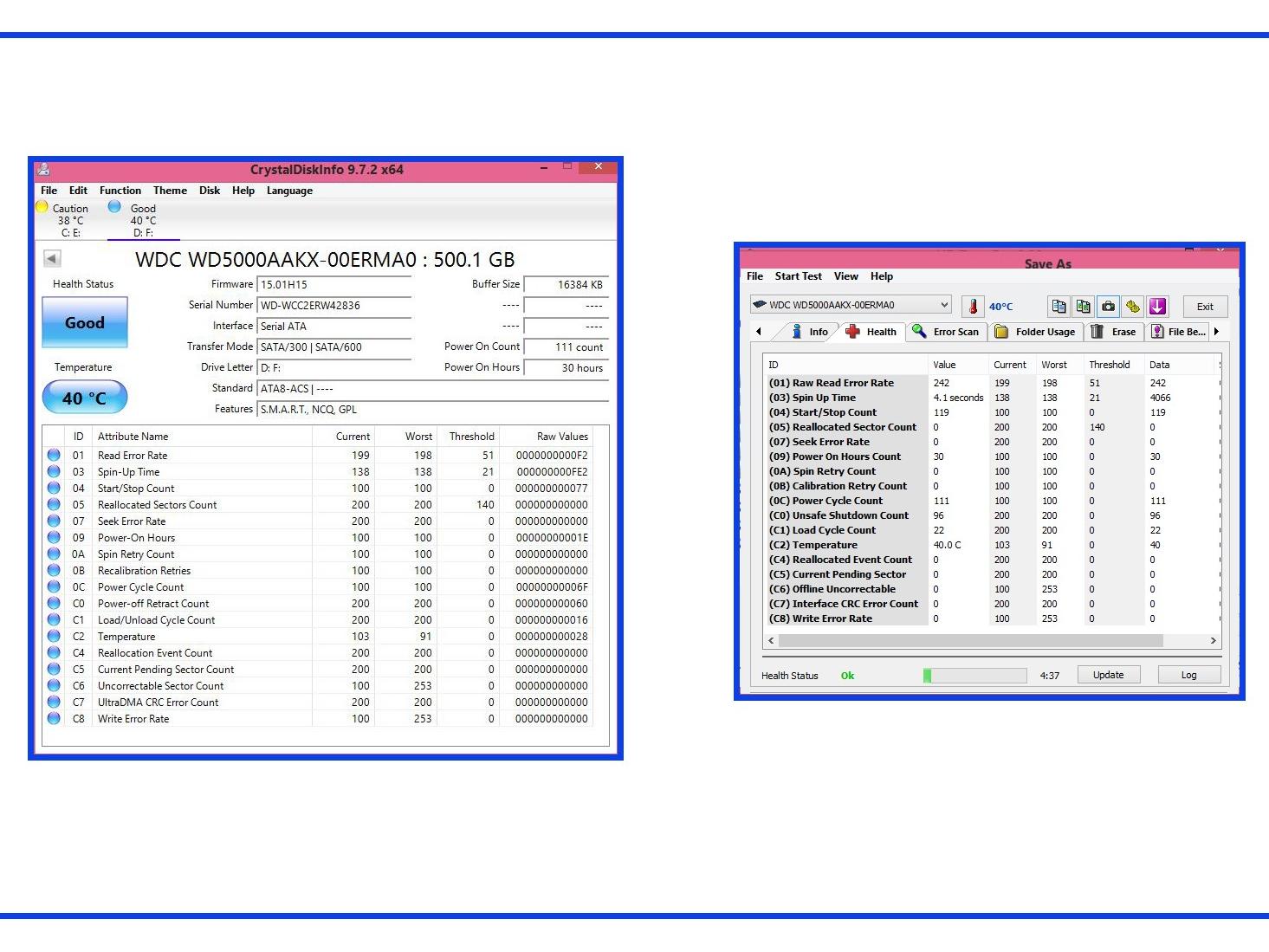The image size is (1269, 952).
Task: Open the Language menu
Action: click(289, 191)
